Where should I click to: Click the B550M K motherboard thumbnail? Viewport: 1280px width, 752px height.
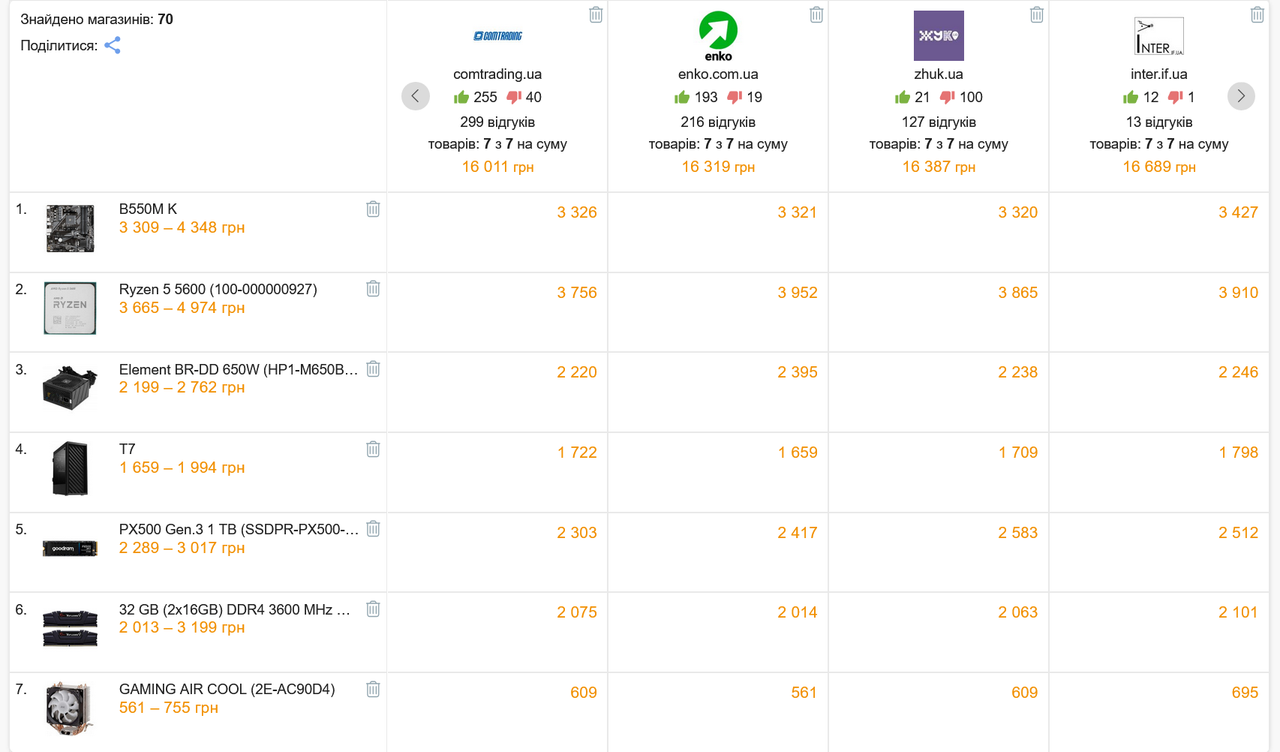point(70,228)
